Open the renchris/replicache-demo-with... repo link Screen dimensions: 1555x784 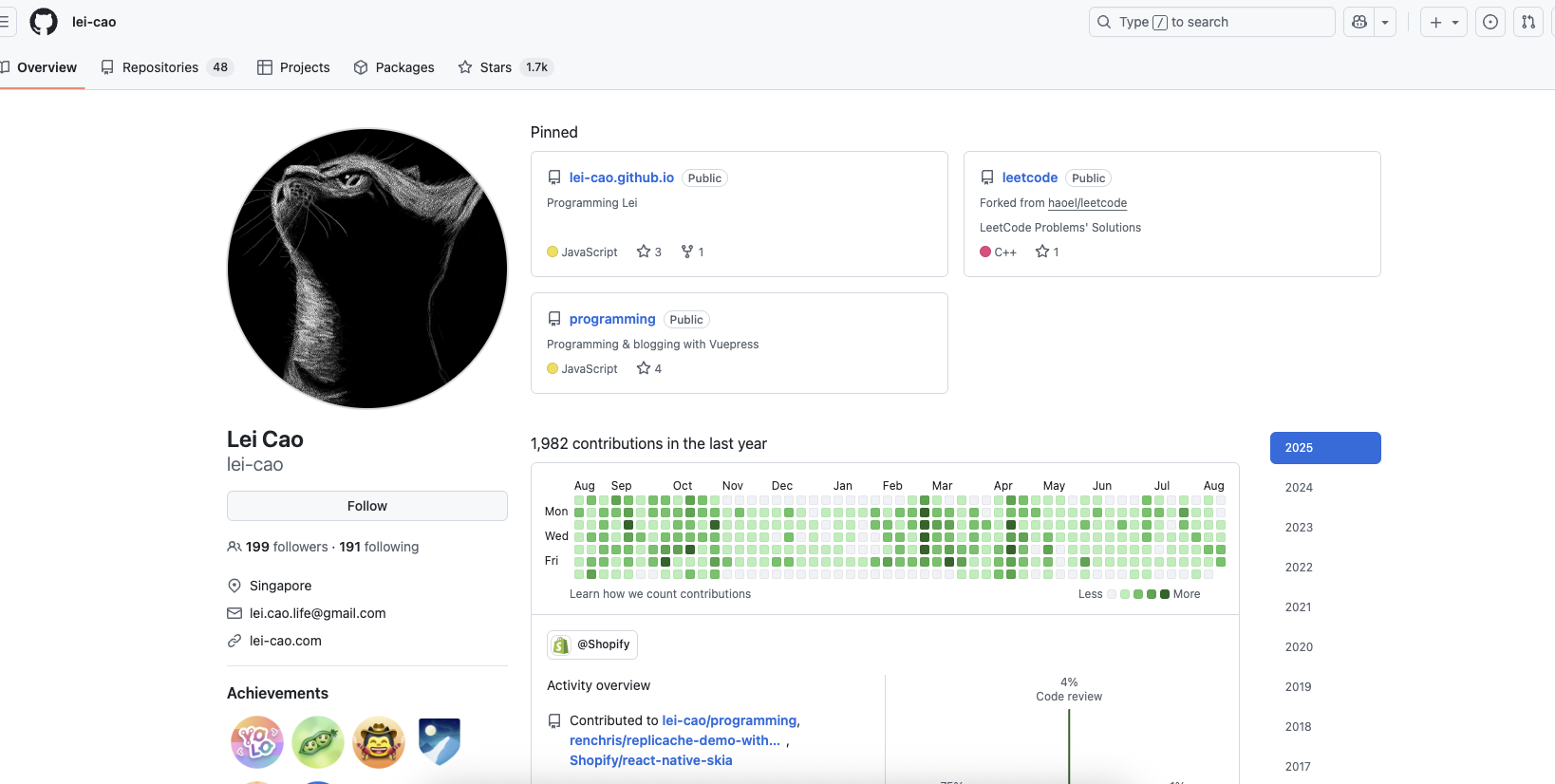[x=675, y=740]
